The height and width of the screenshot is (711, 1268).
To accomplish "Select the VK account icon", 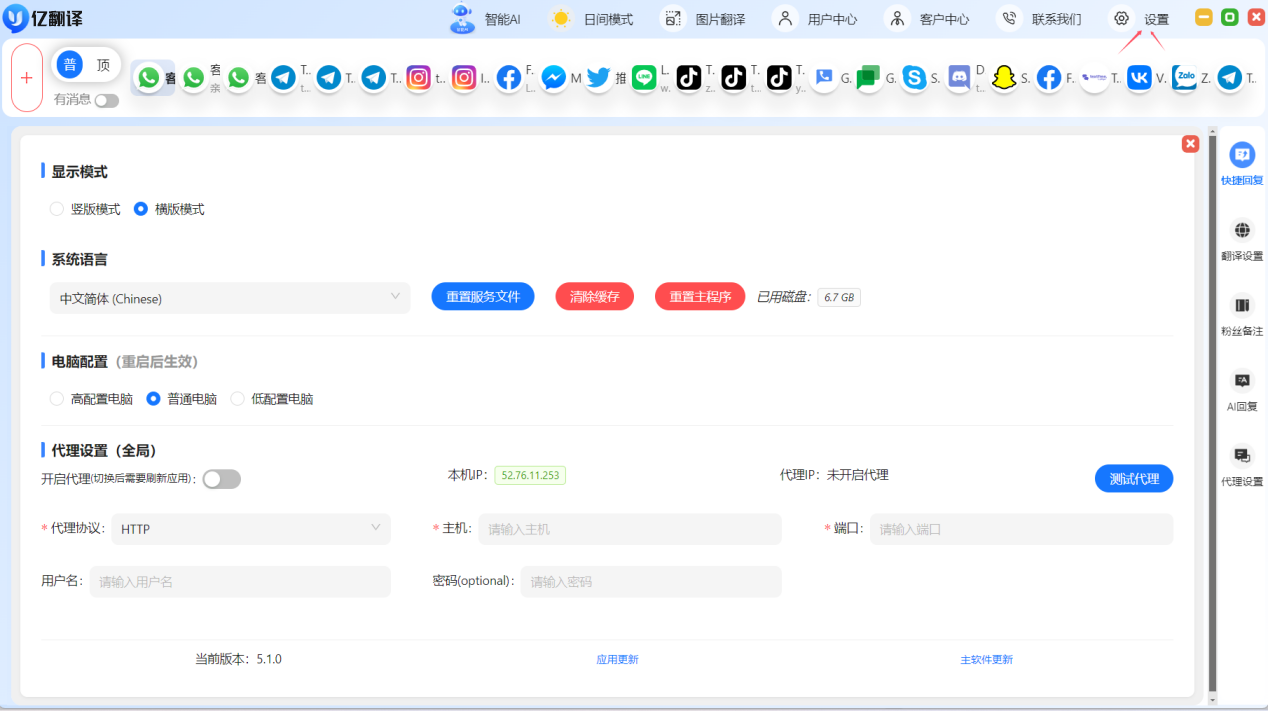I will coord(1139,78).
